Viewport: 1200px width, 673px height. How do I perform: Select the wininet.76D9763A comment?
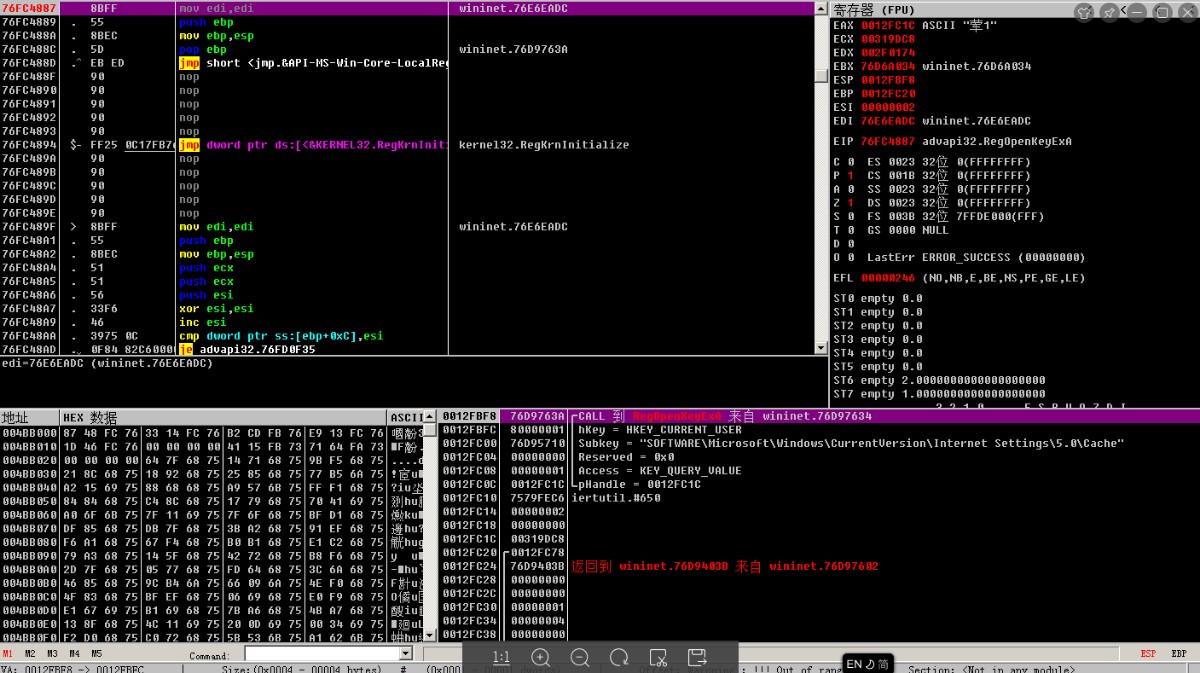click(514, 49)
